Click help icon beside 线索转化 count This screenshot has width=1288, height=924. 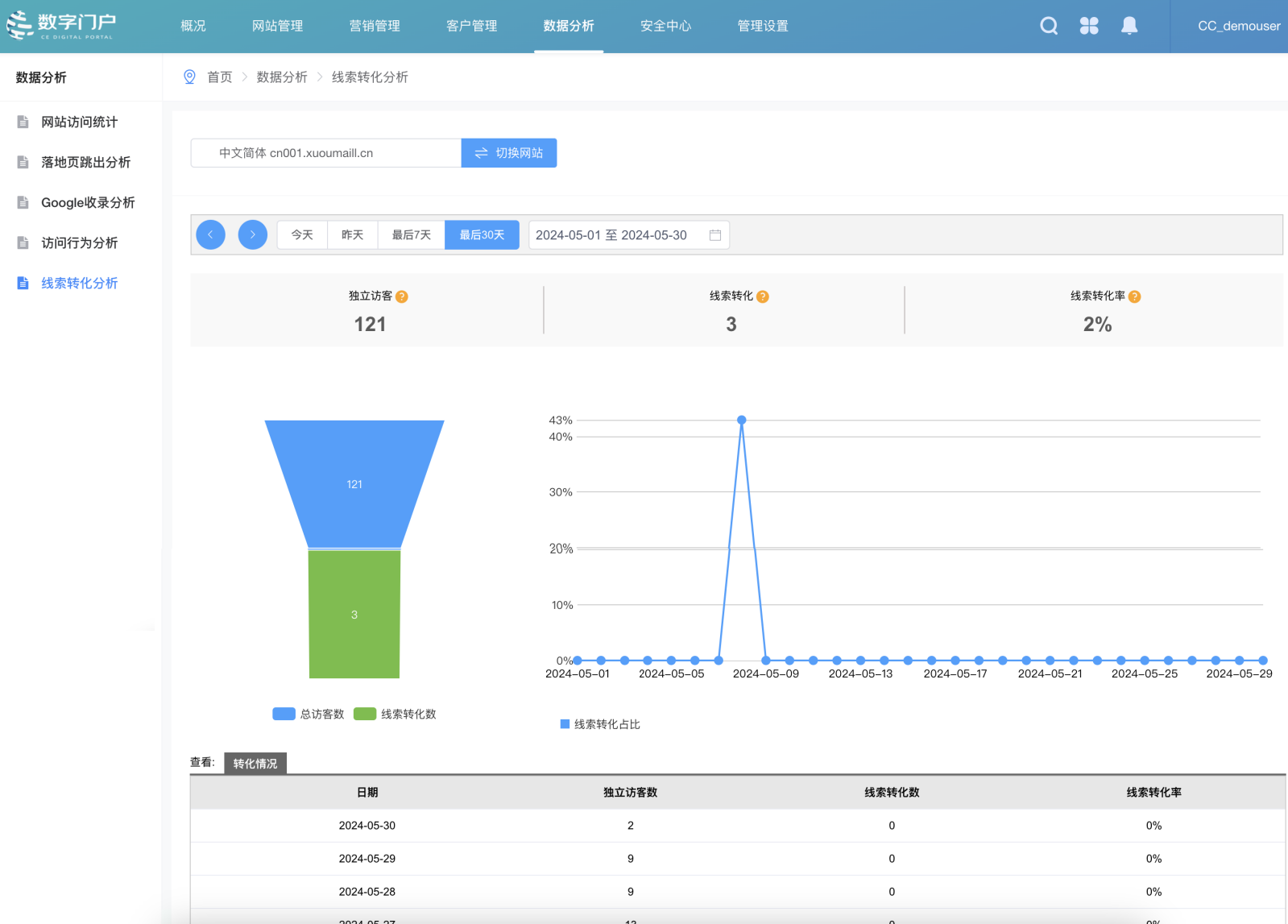[x=763, y=296]
